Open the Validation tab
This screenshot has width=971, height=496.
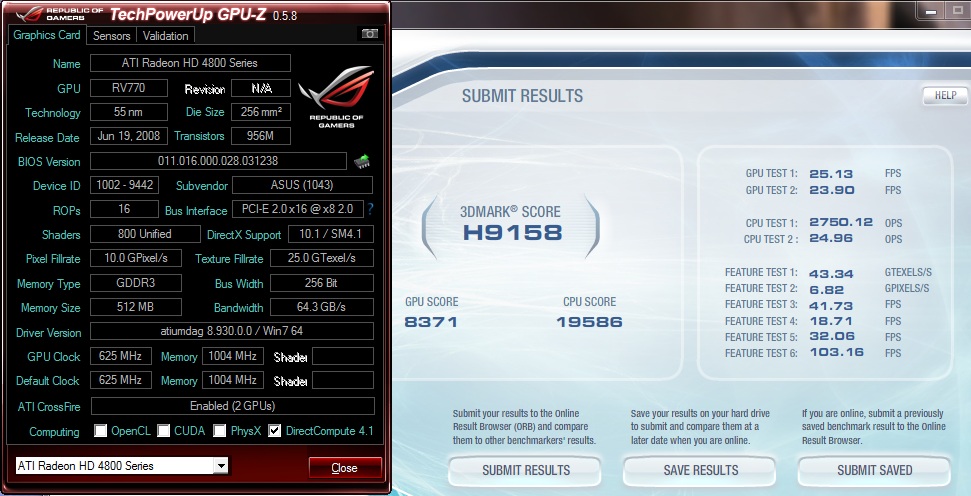tap(165, 35)
